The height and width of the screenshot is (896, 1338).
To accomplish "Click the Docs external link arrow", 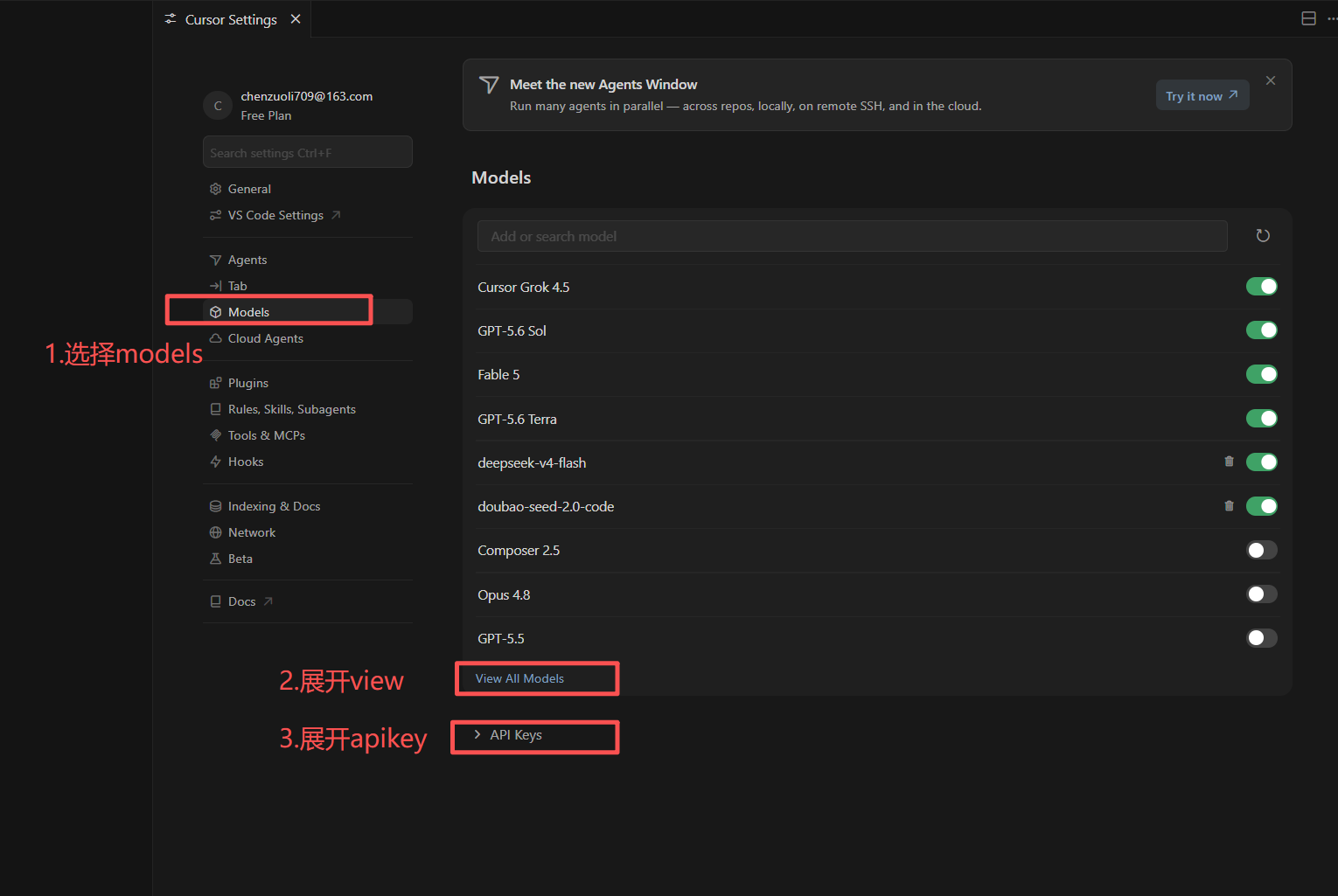I will coord(268,601).
